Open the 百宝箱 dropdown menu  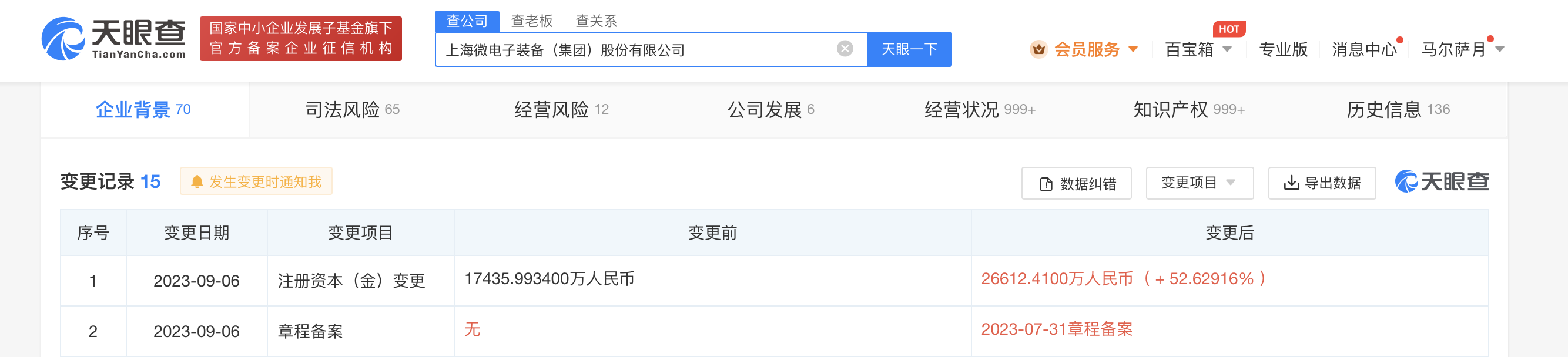click(1227, 49)
